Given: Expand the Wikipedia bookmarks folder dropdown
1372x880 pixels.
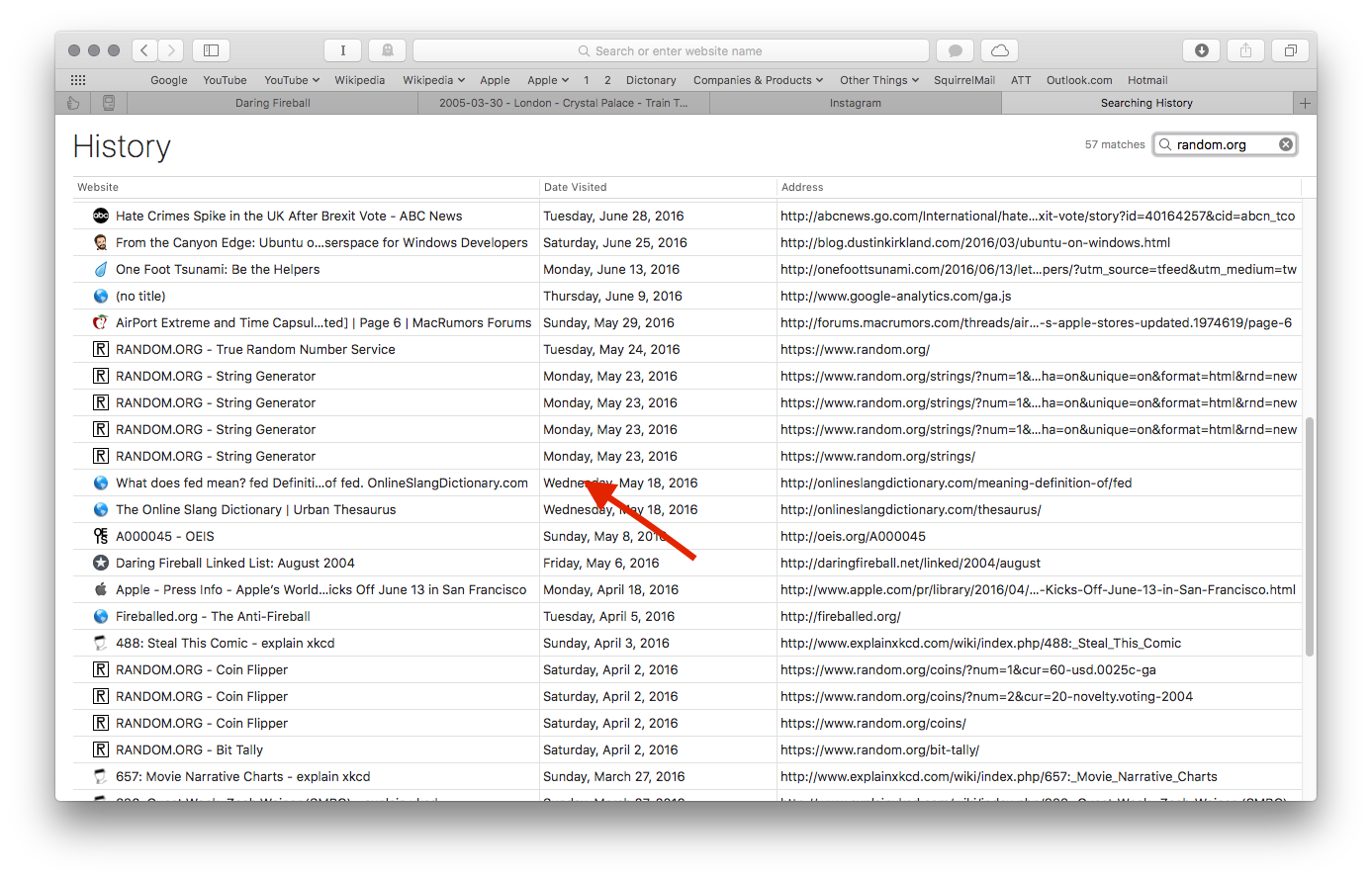Looking at the screenshot, I should [x=433, y=80].
